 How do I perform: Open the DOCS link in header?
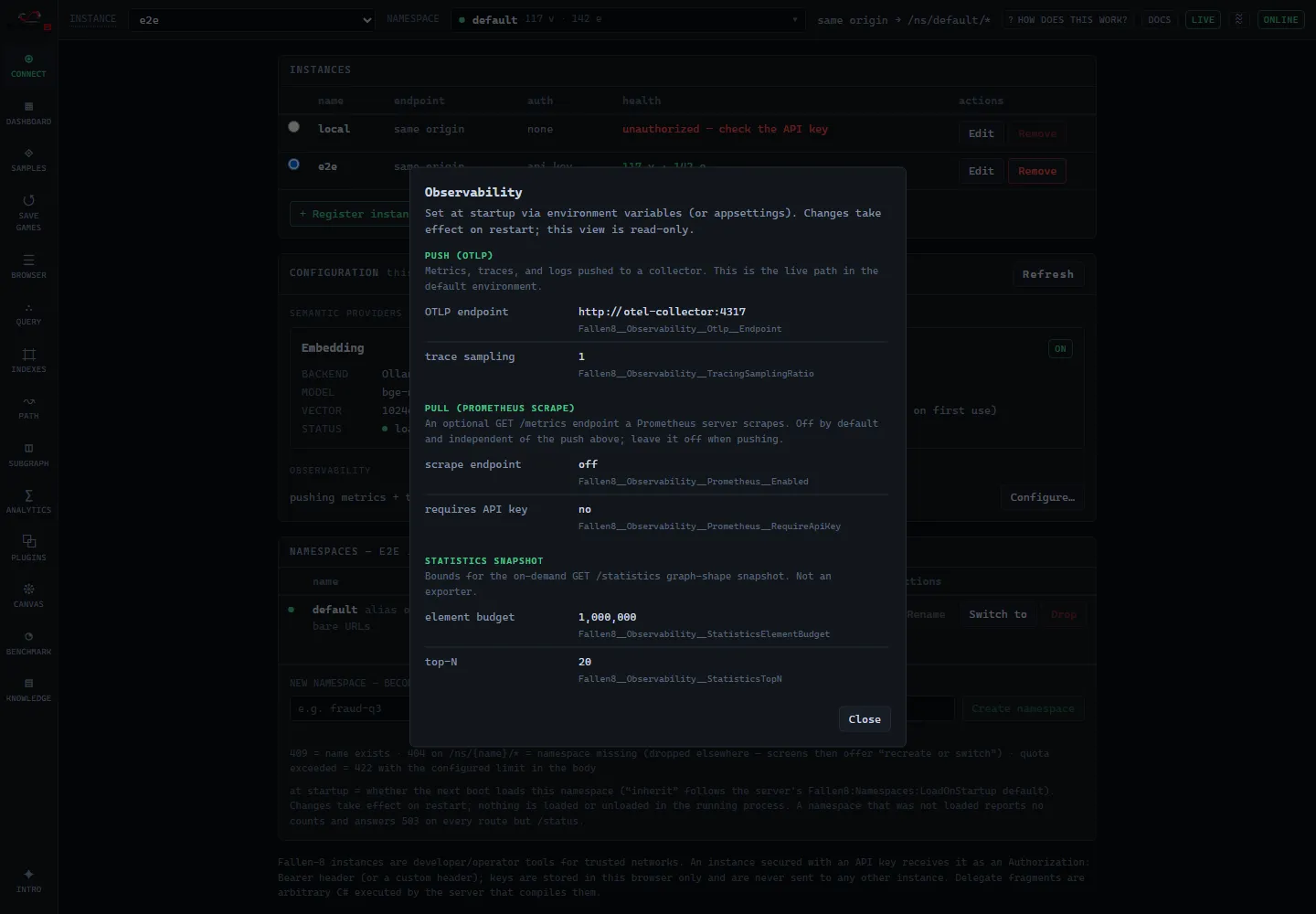click(1159, 19)
